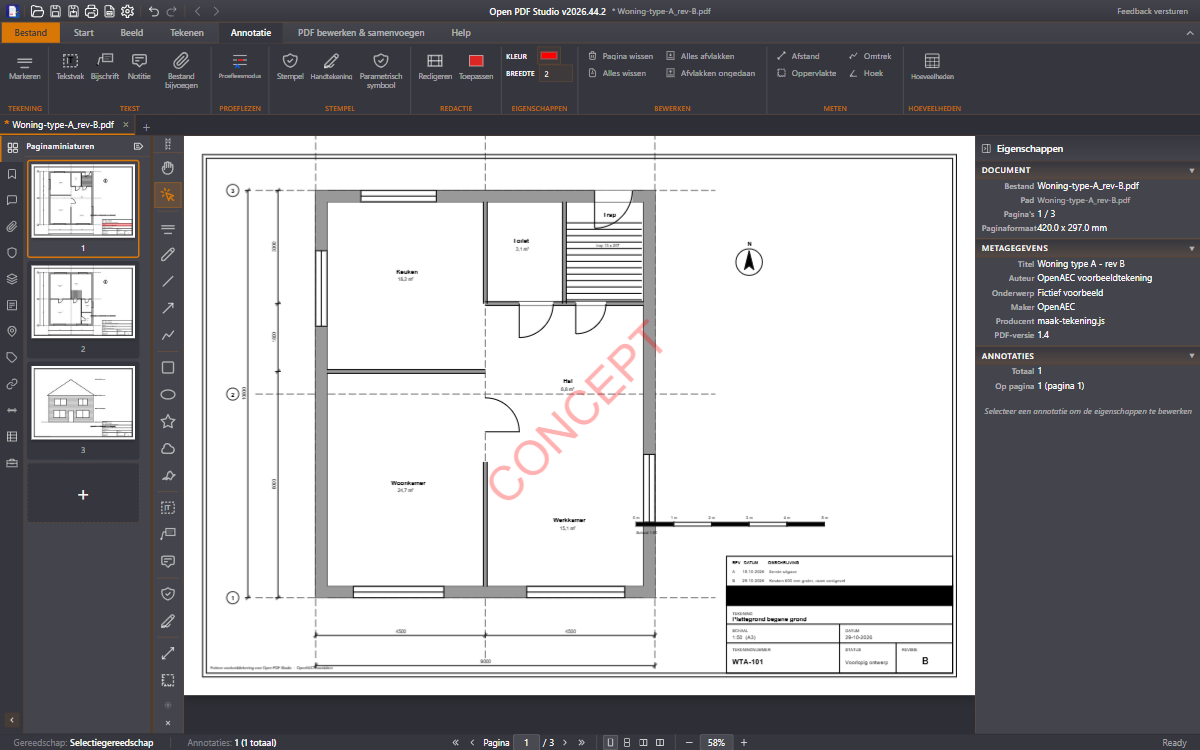Open the bookmarks sidebar panel
This screenshot has height=750, width=1200.
[x=12, y=173]
